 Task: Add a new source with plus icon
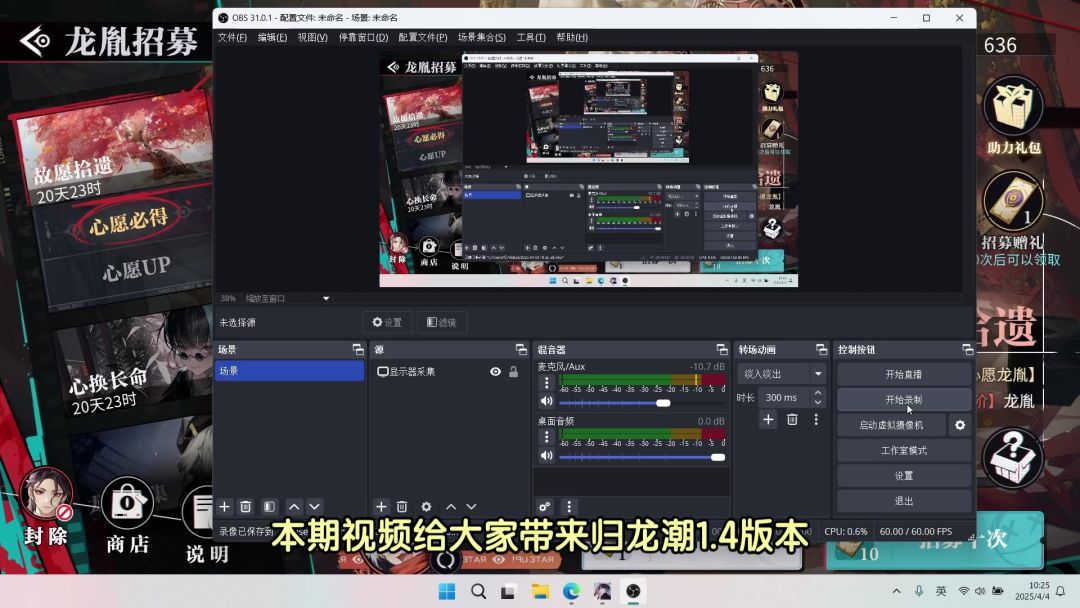coord(381,507)
